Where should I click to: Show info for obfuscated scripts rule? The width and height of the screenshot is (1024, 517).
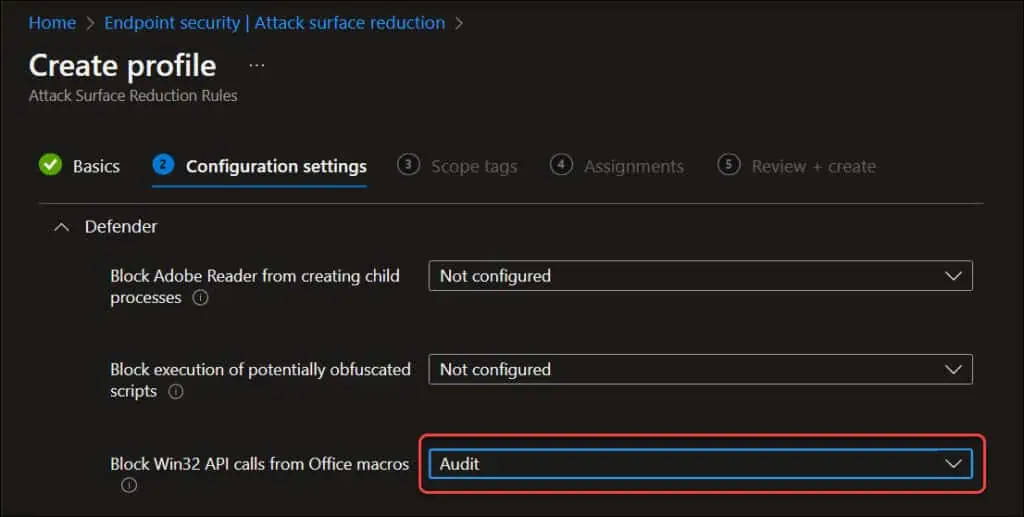click(x=176, y=392)
